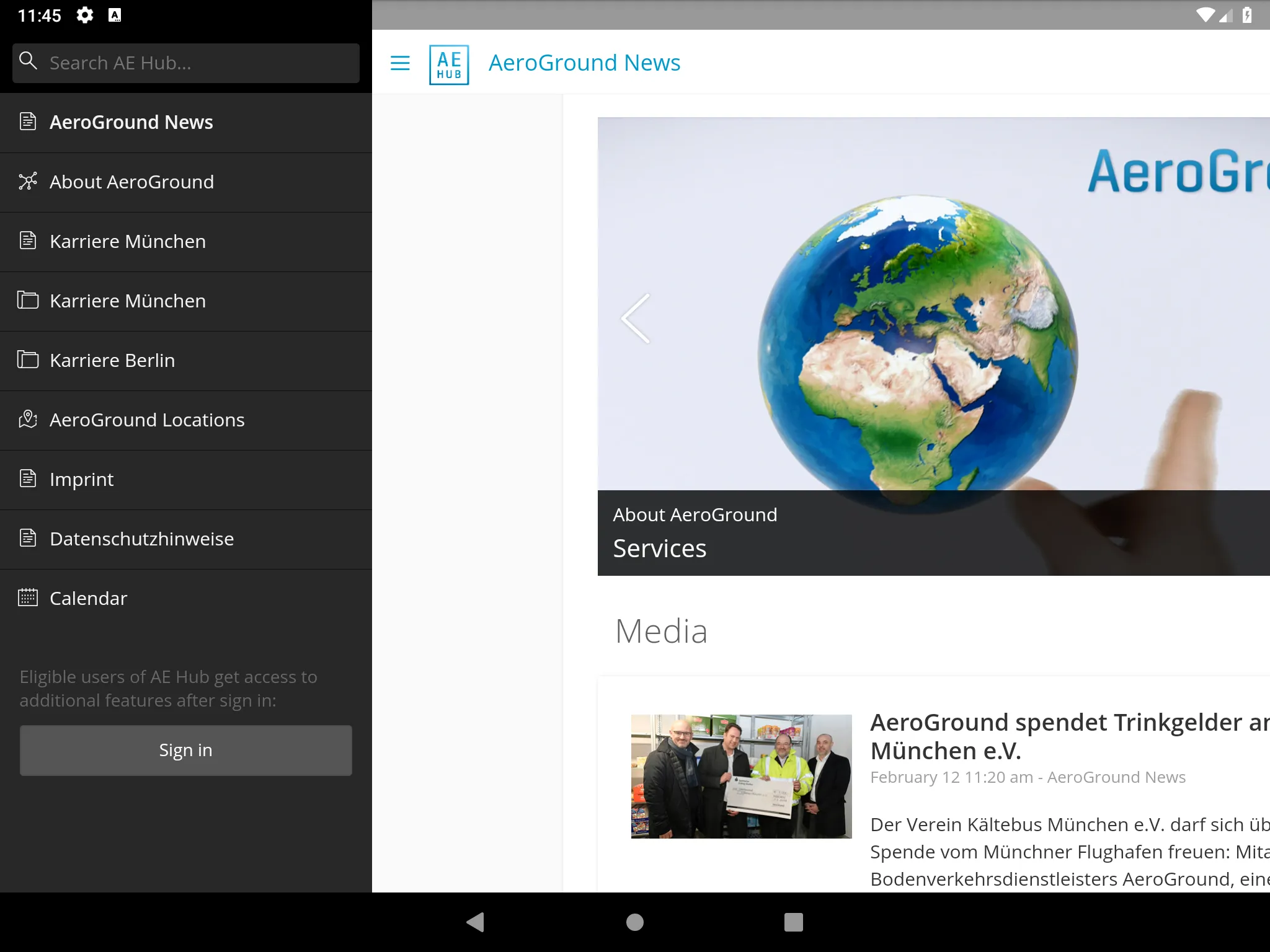The height and width of the screenshot is (952, 1270).
Task: Click the folder icon beside second Karriere München
Action: click(x=28, y=300)
